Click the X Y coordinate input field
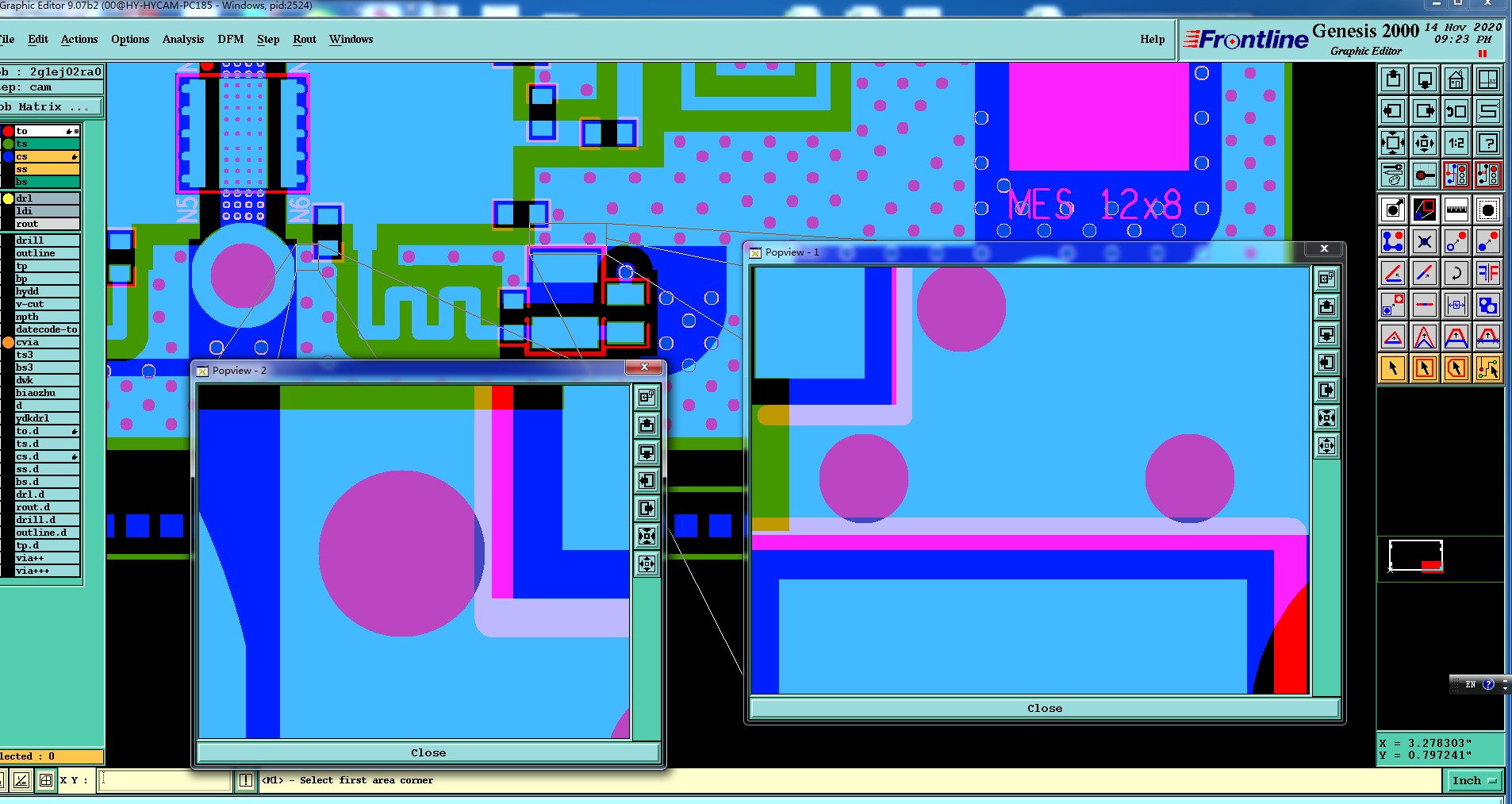The width and height of the screenshot is (1512, 804). click(x=164, y=780)
